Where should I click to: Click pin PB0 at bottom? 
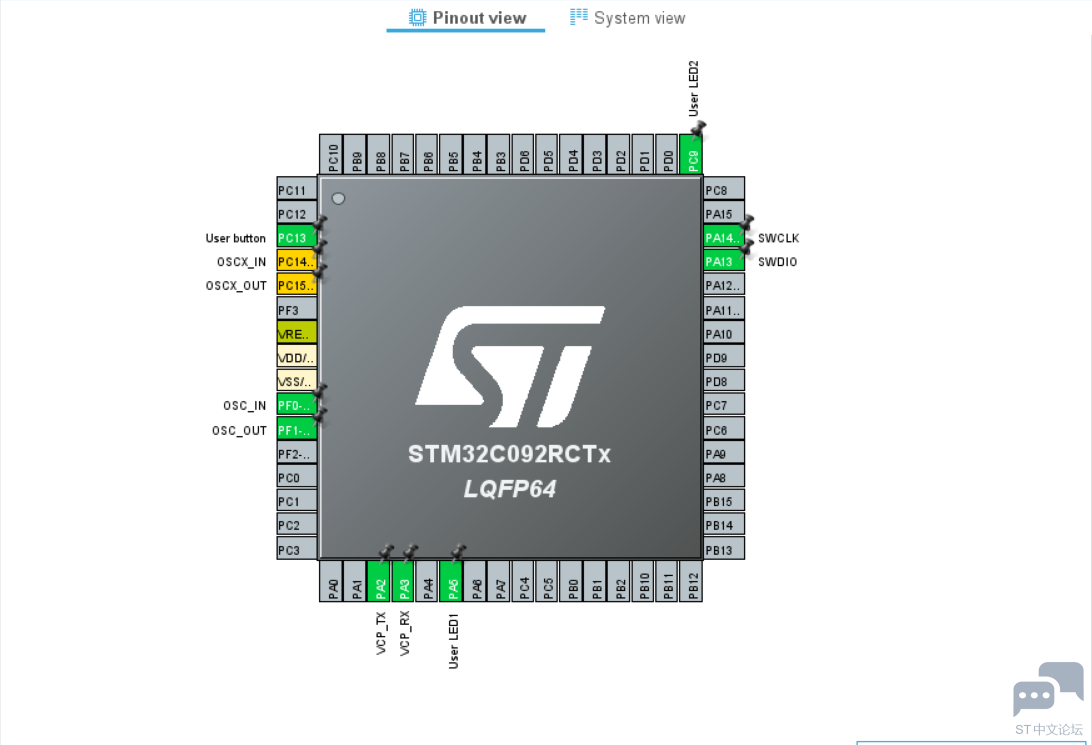pos(571,581)
